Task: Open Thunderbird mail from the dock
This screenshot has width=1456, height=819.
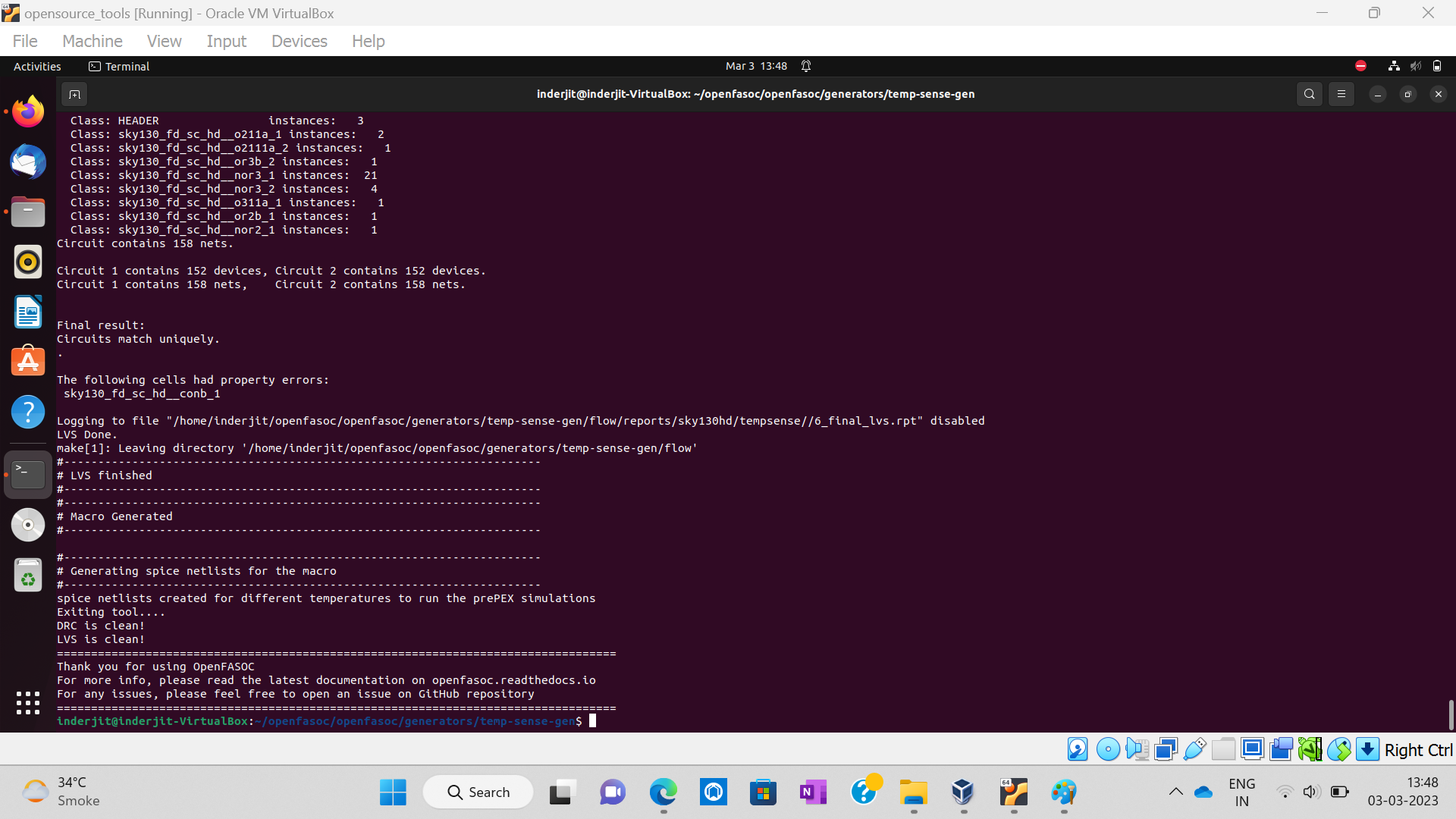Action: click(x=28, y=162)
